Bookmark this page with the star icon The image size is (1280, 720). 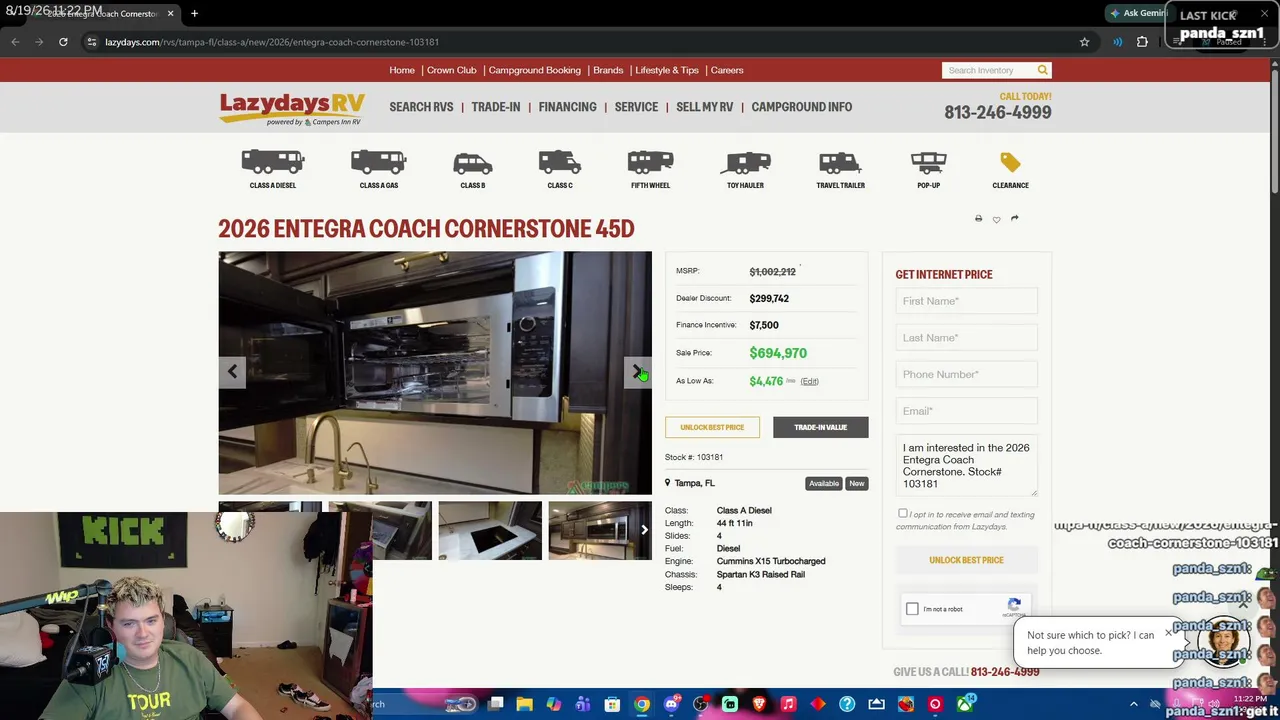click(x=1084, y=42)
